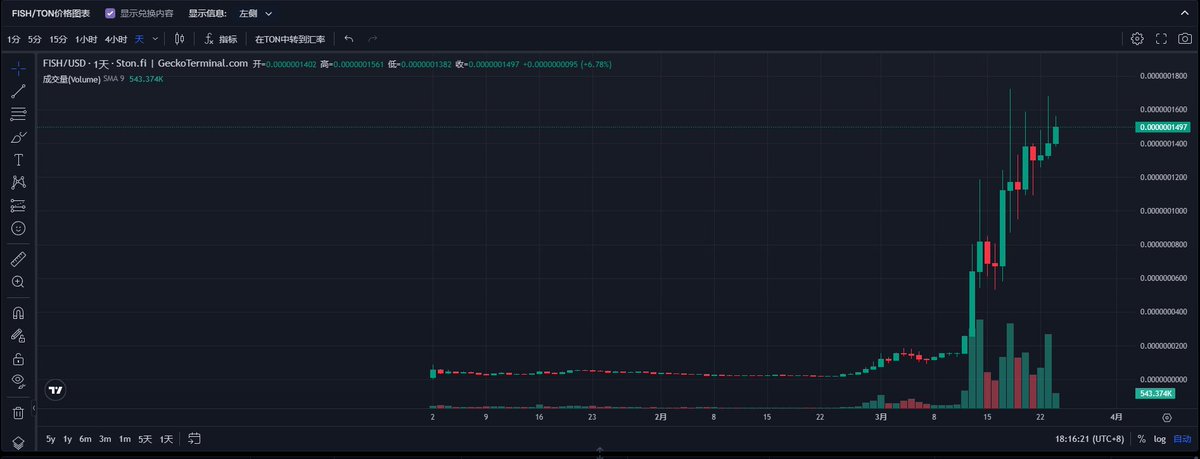1200x459 pixels.
Task: Open the object tree layers panel
Action: pos(18,443)
